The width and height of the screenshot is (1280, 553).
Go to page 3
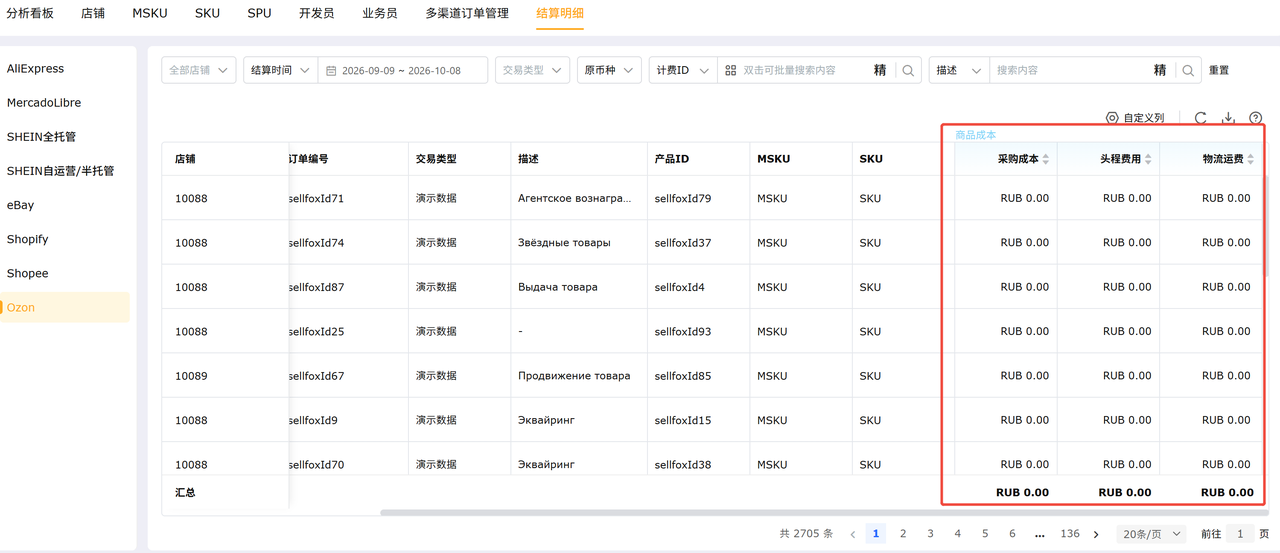pyautogui.click(x=930, y=534)
